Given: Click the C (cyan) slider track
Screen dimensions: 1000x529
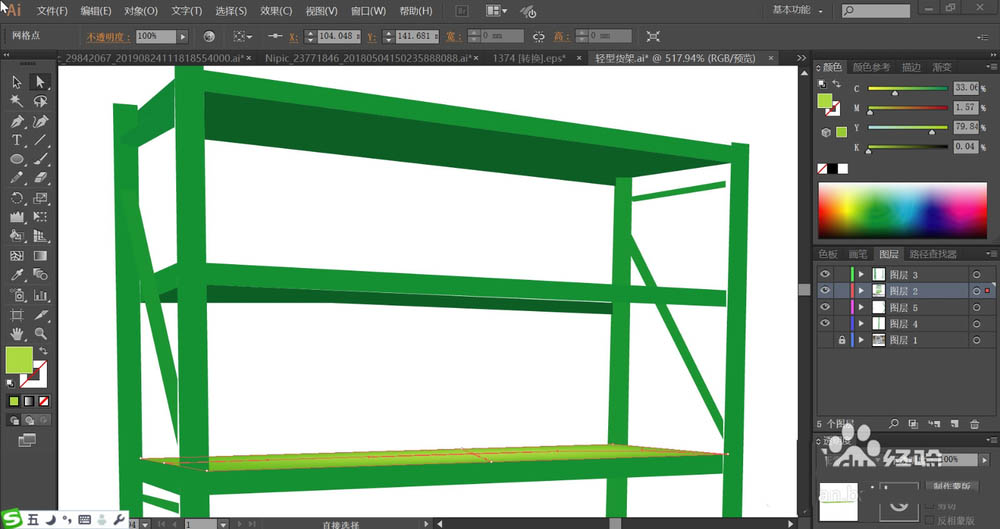Looking at the screenshot, I should 908,89.
